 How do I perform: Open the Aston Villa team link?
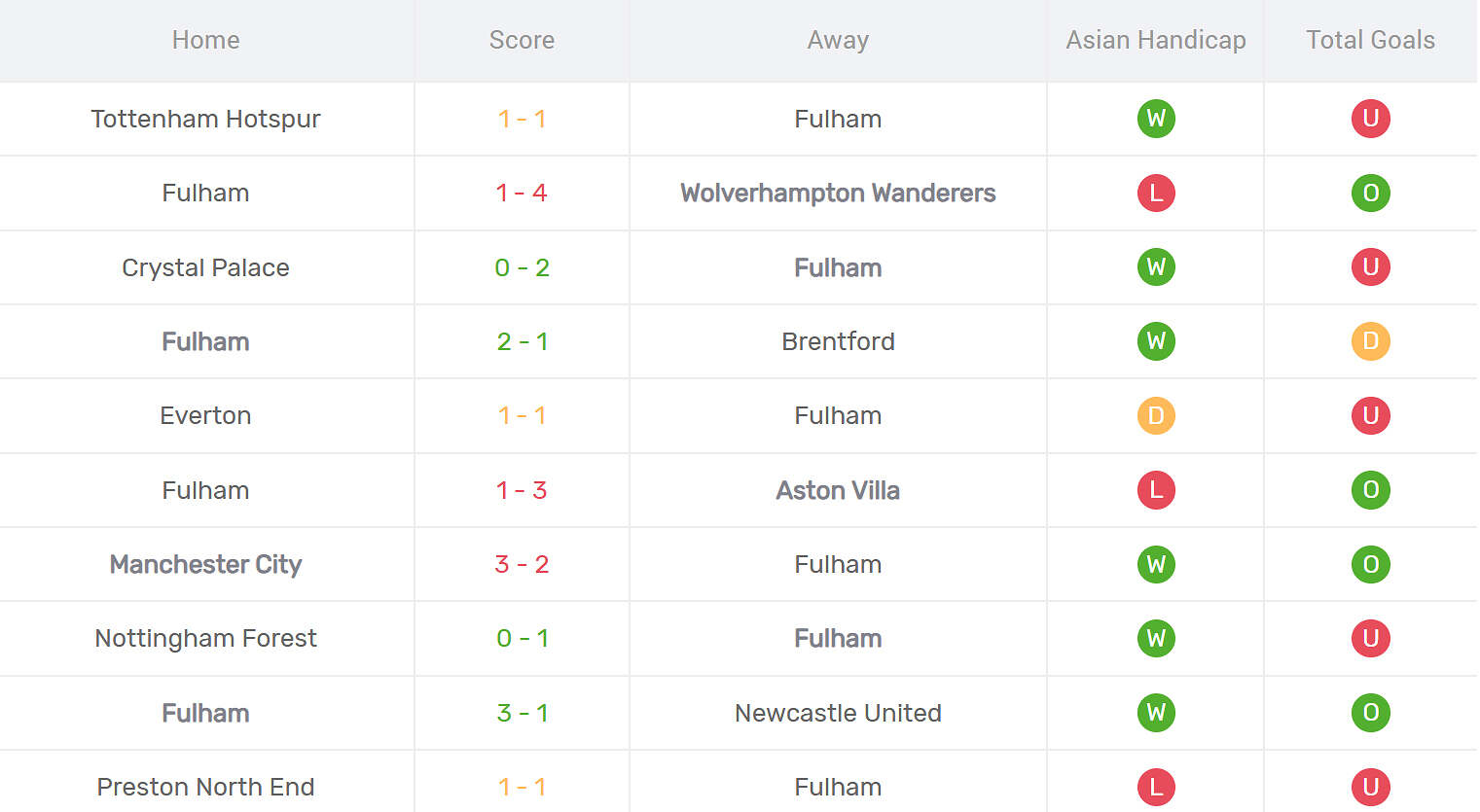[x=838, y=490]
